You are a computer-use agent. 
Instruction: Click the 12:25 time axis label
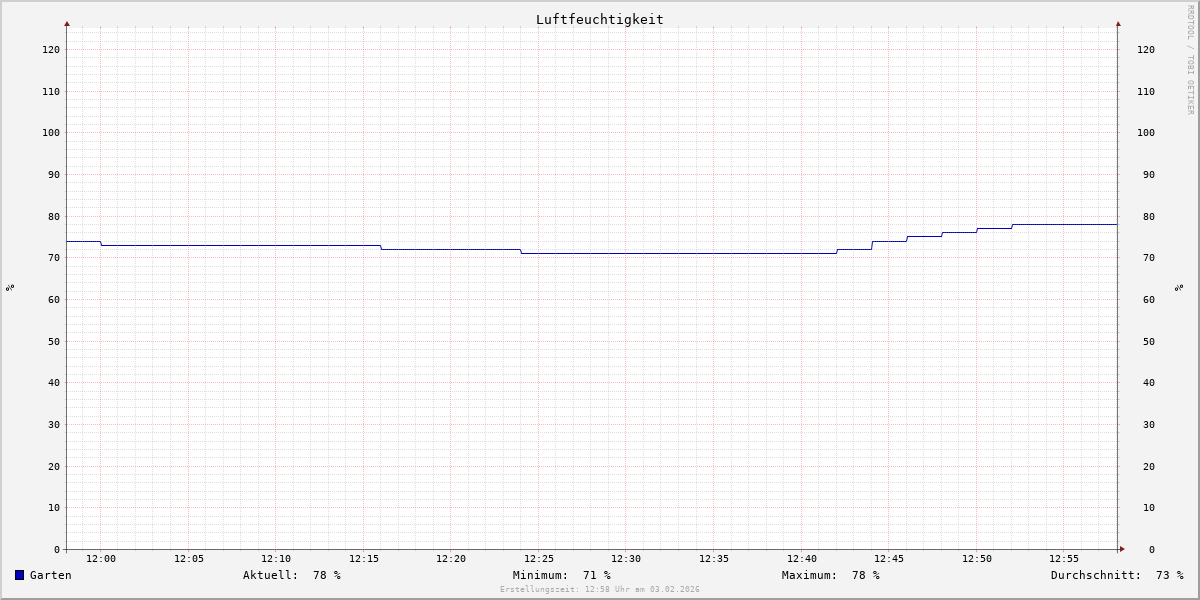pos(539,559)
